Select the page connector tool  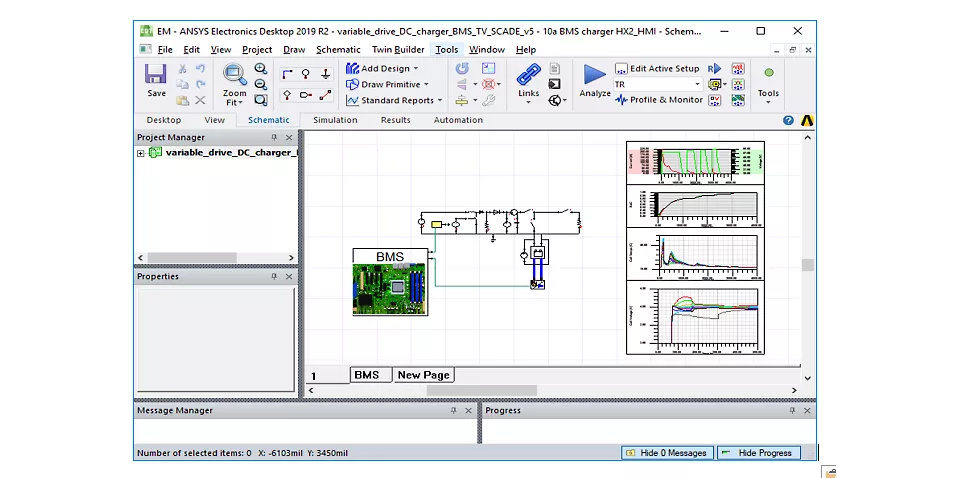(306, 95)
